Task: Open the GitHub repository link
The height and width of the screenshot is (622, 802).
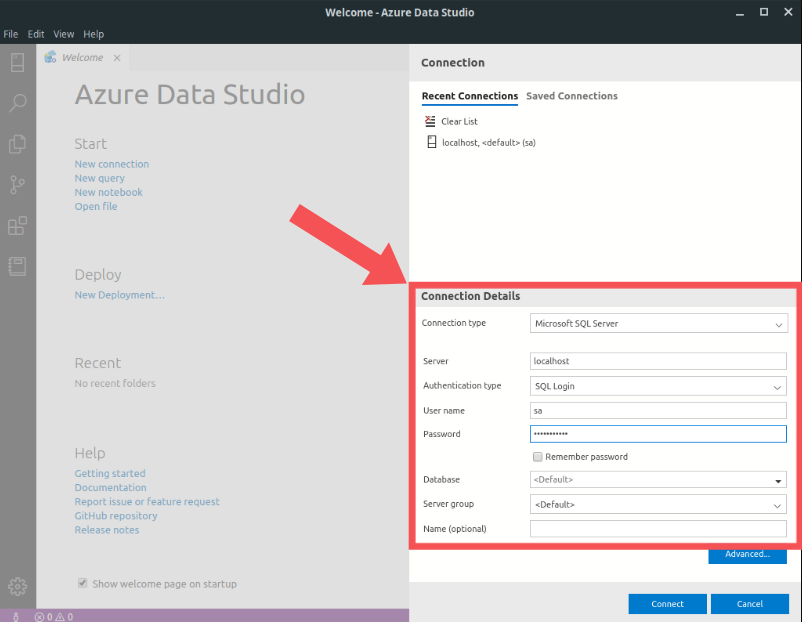Action: (116, 516)
